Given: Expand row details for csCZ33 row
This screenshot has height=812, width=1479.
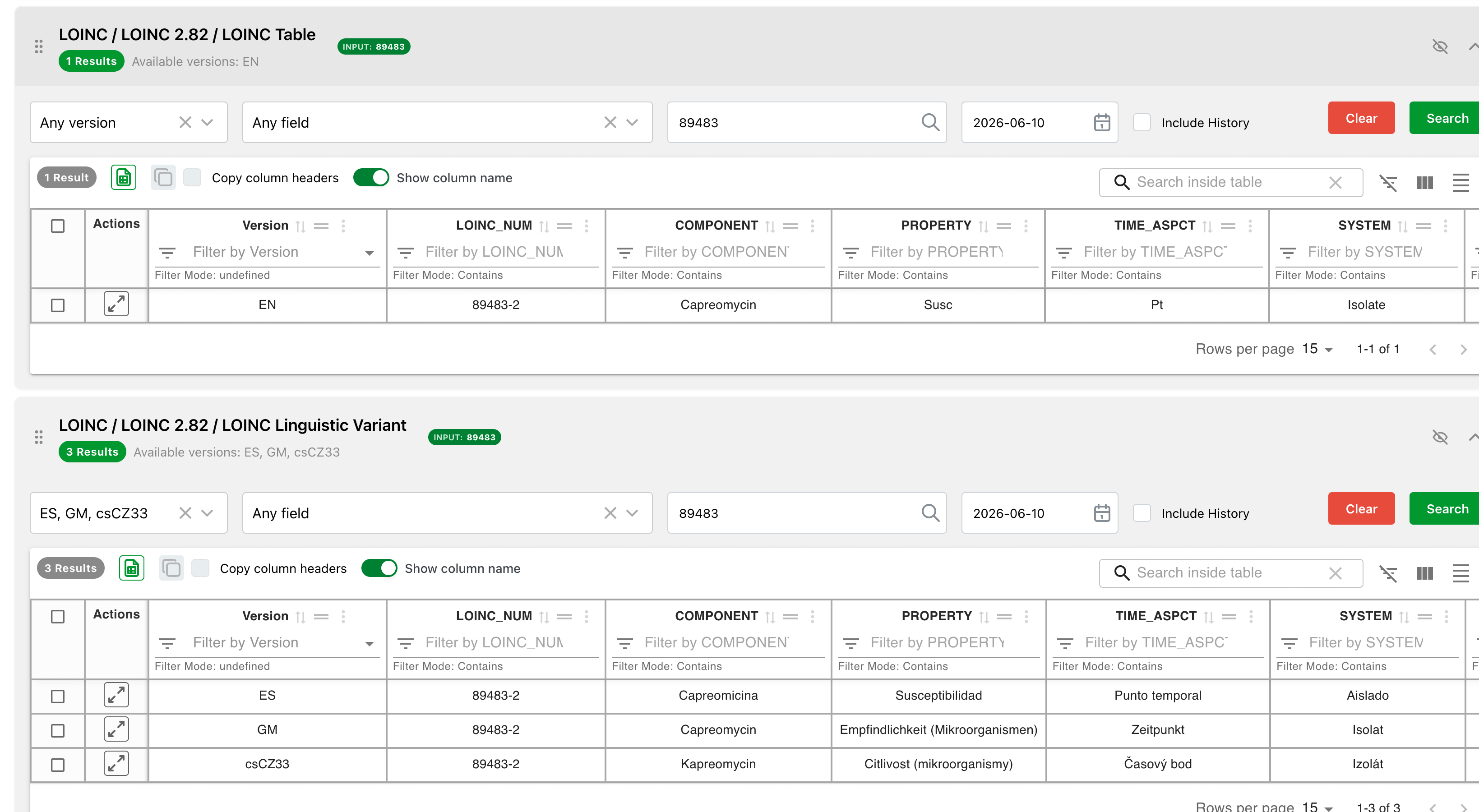Looking at the screenshot, I should tap(116, 764).
